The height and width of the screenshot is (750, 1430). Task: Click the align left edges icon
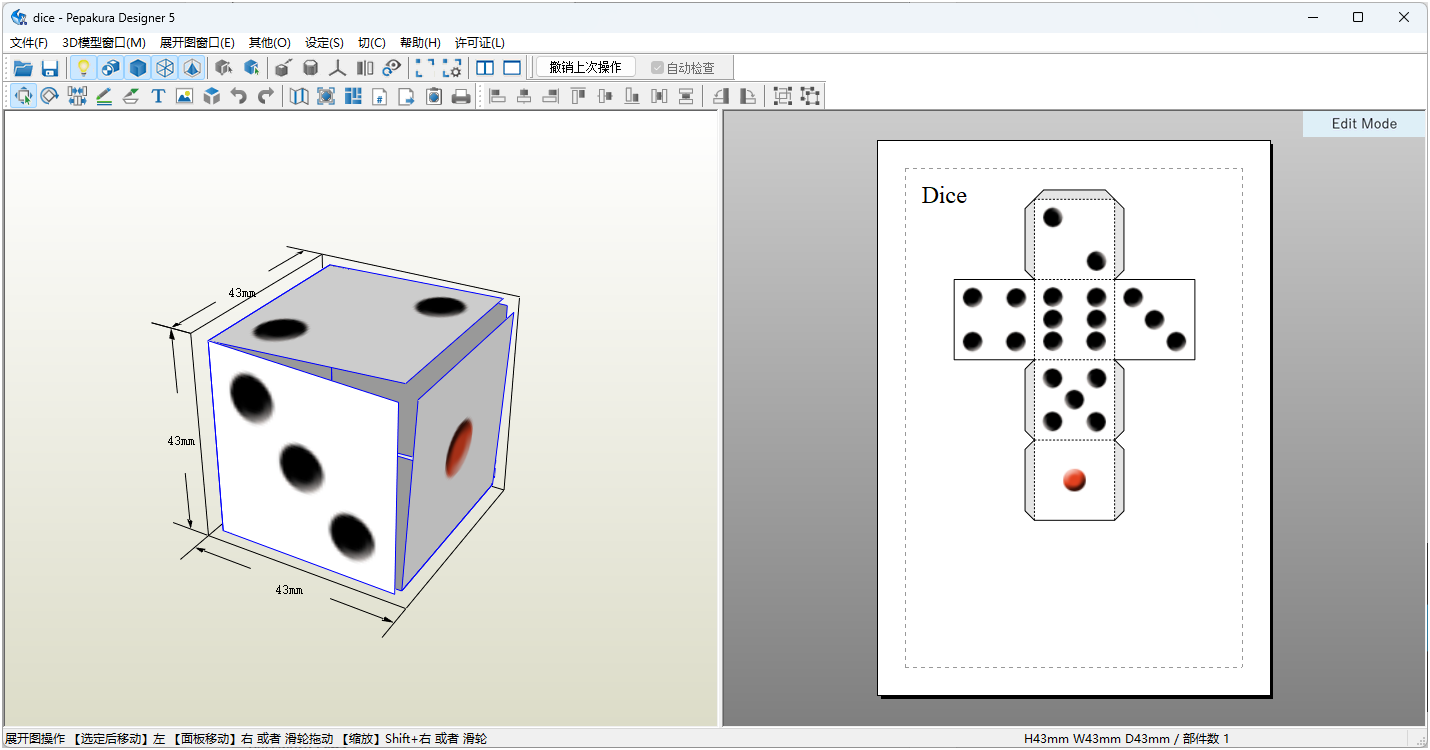(497, 96)
